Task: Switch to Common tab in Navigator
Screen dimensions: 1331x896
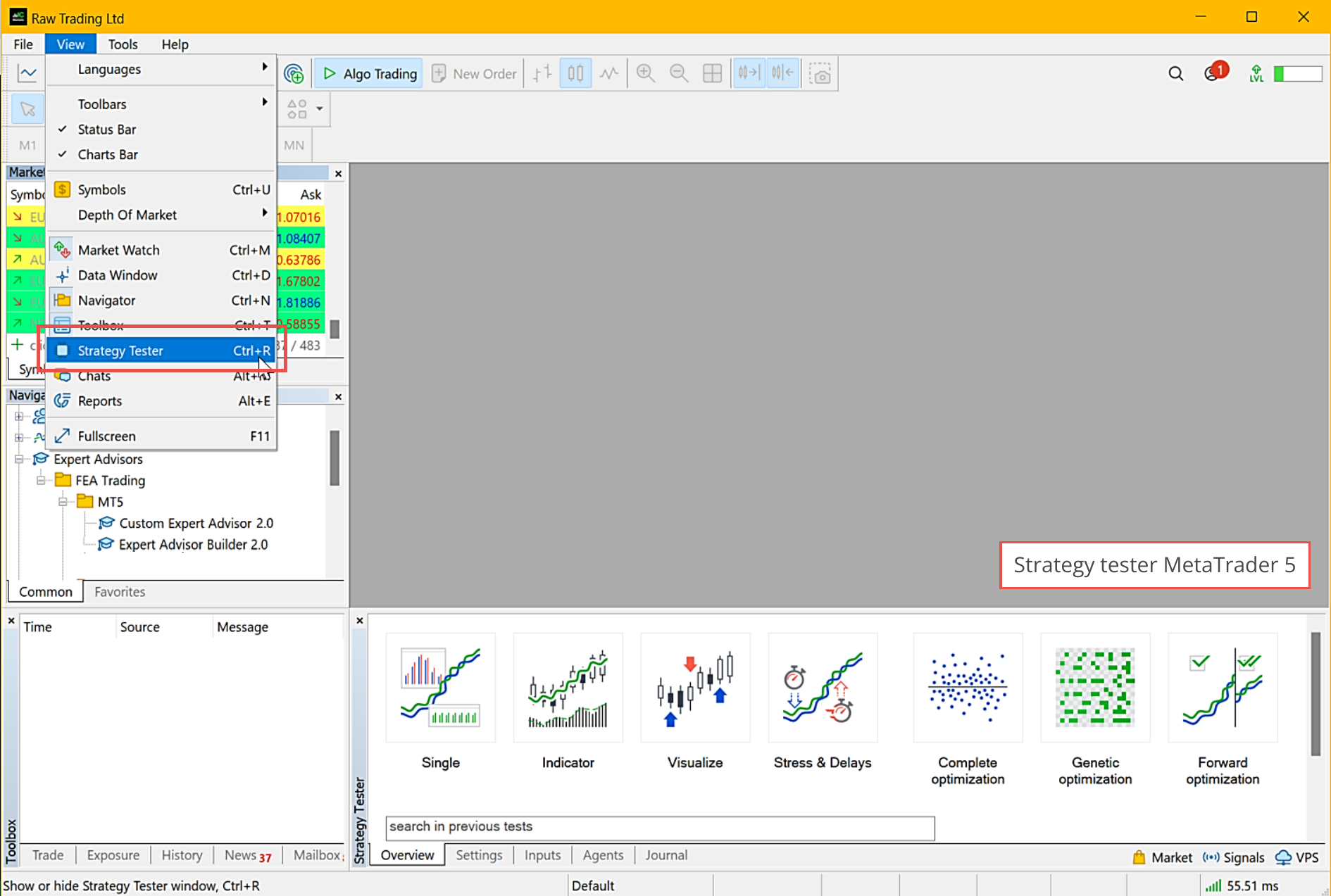Action: tap(46, 592)
